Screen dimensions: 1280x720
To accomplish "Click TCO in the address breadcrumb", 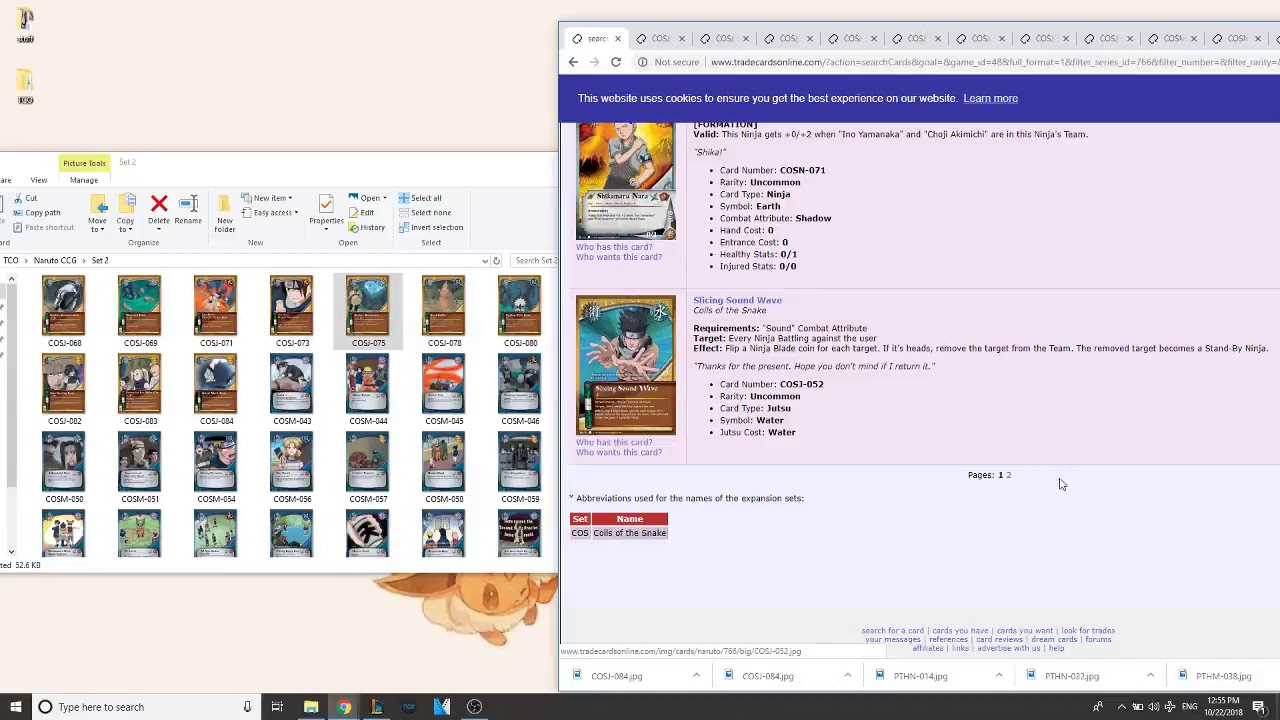I will pos(10,261).
